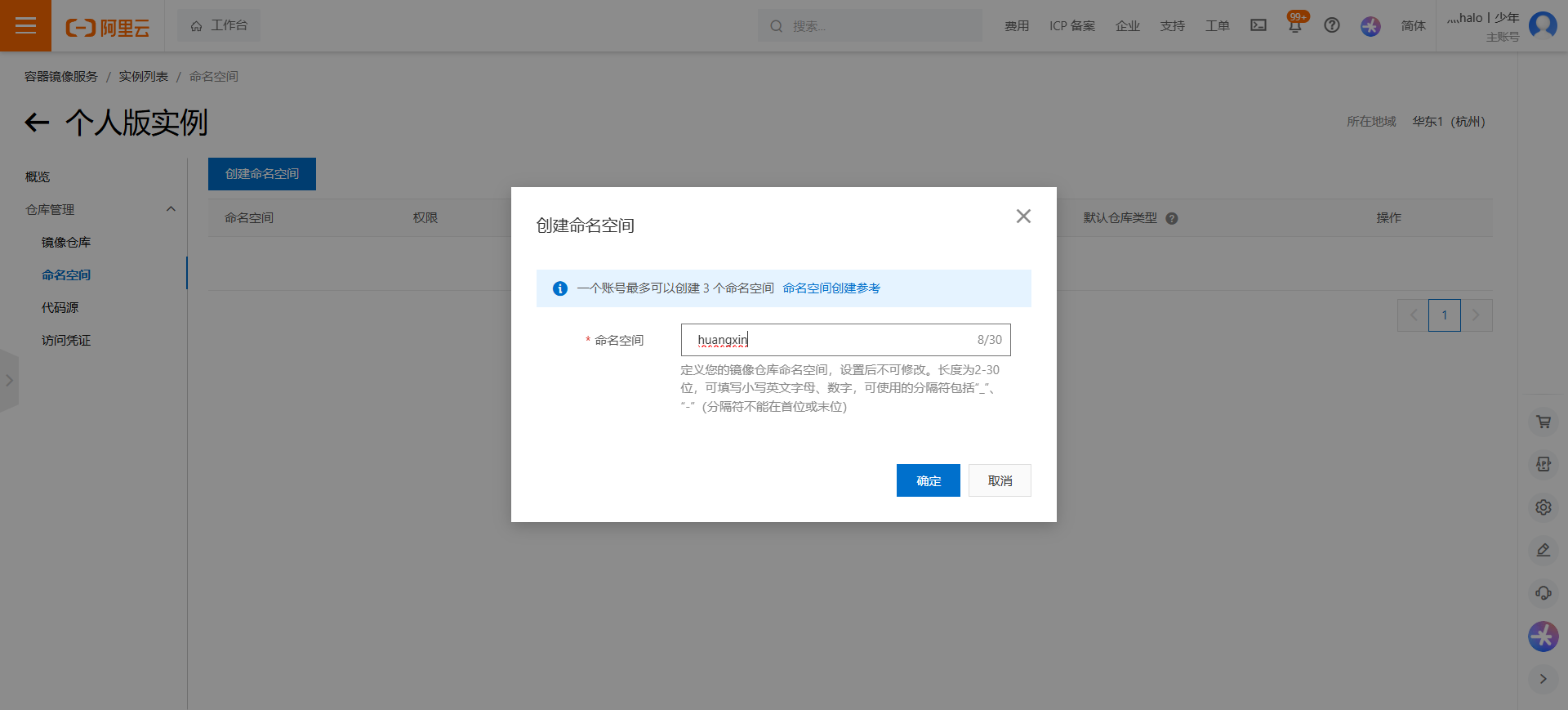Open the Cloud Shell terminal icon
The height and width of the screenshot is (710, 1568).
click(x=1258, y=25)
